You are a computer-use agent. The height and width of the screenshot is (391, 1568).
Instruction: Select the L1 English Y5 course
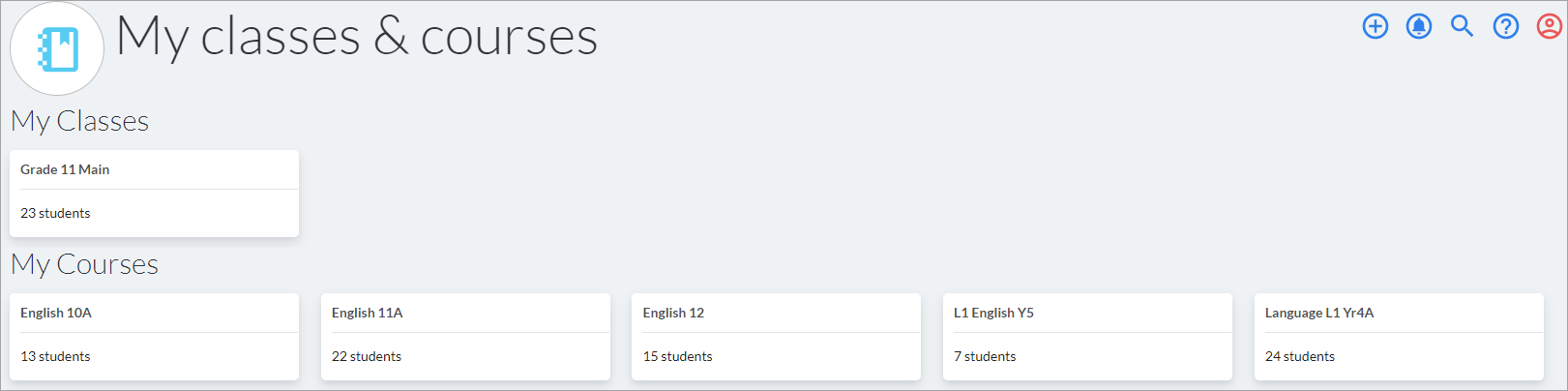coord(993,313)
